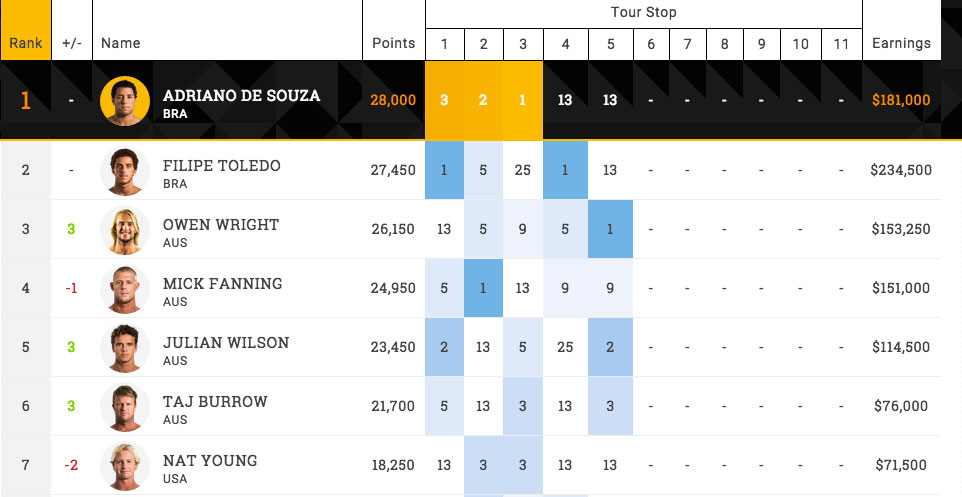Open Taj Burrow's profile photo

[x=125, y=407]
